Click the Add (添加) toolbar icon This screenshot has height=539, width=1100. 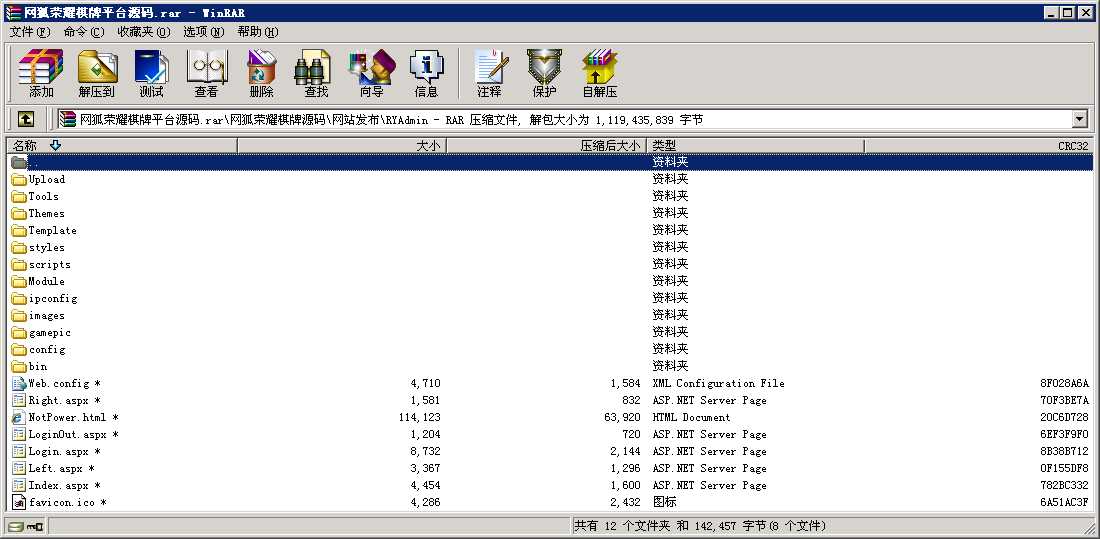[x=41, y=73]
